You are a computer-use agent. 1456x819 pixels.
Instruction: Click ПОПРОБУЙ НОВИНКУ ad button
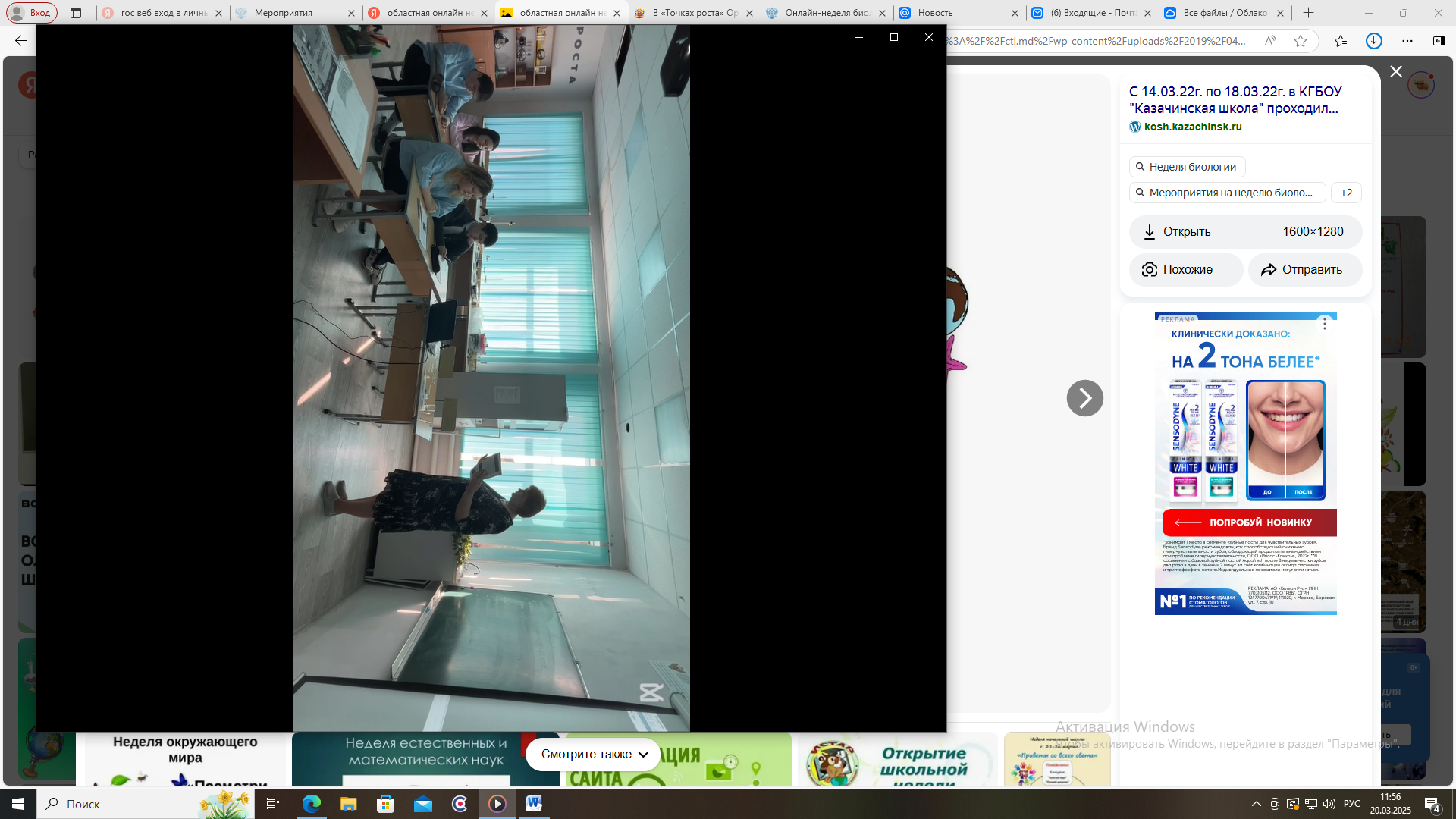pyautogui.click(x=1250, y=522)
